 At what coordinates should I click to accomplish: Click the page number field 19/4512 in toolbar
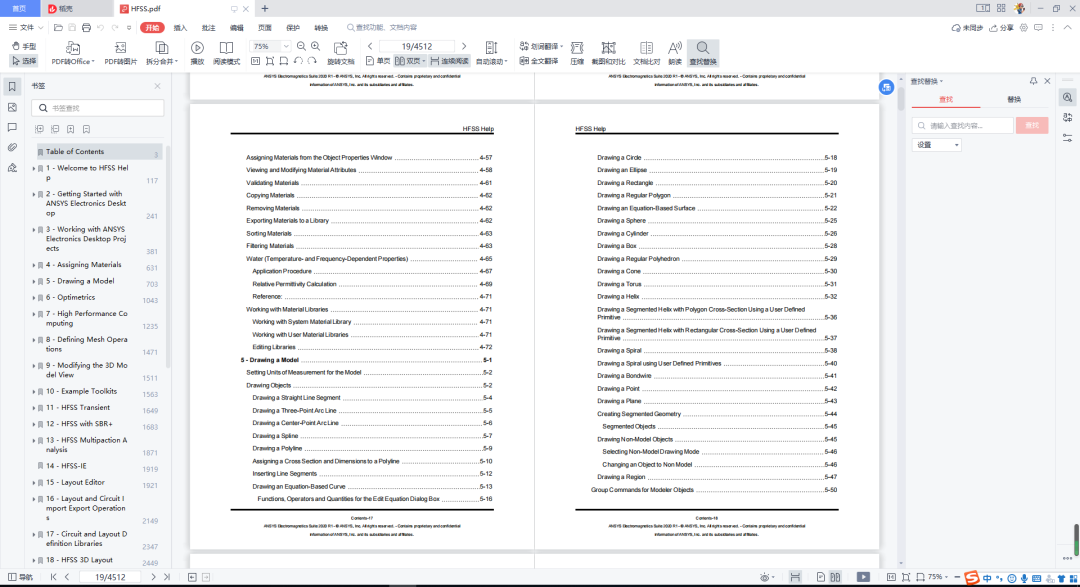pos(417,46)
